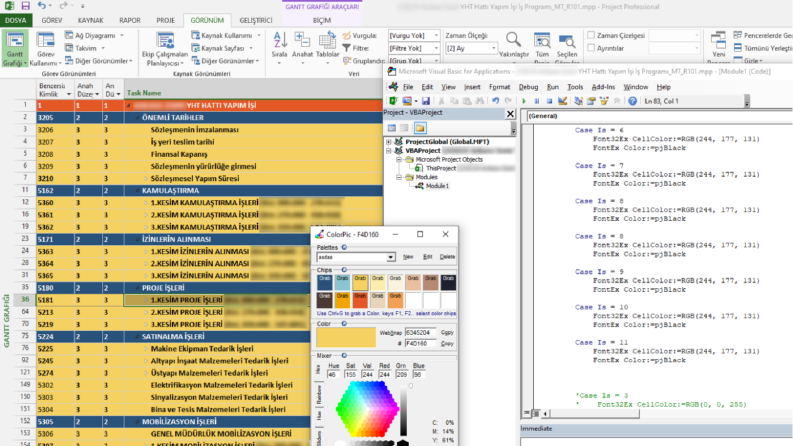
Task: Click View Code icon in Project Explorer
Action: (392, 128)
